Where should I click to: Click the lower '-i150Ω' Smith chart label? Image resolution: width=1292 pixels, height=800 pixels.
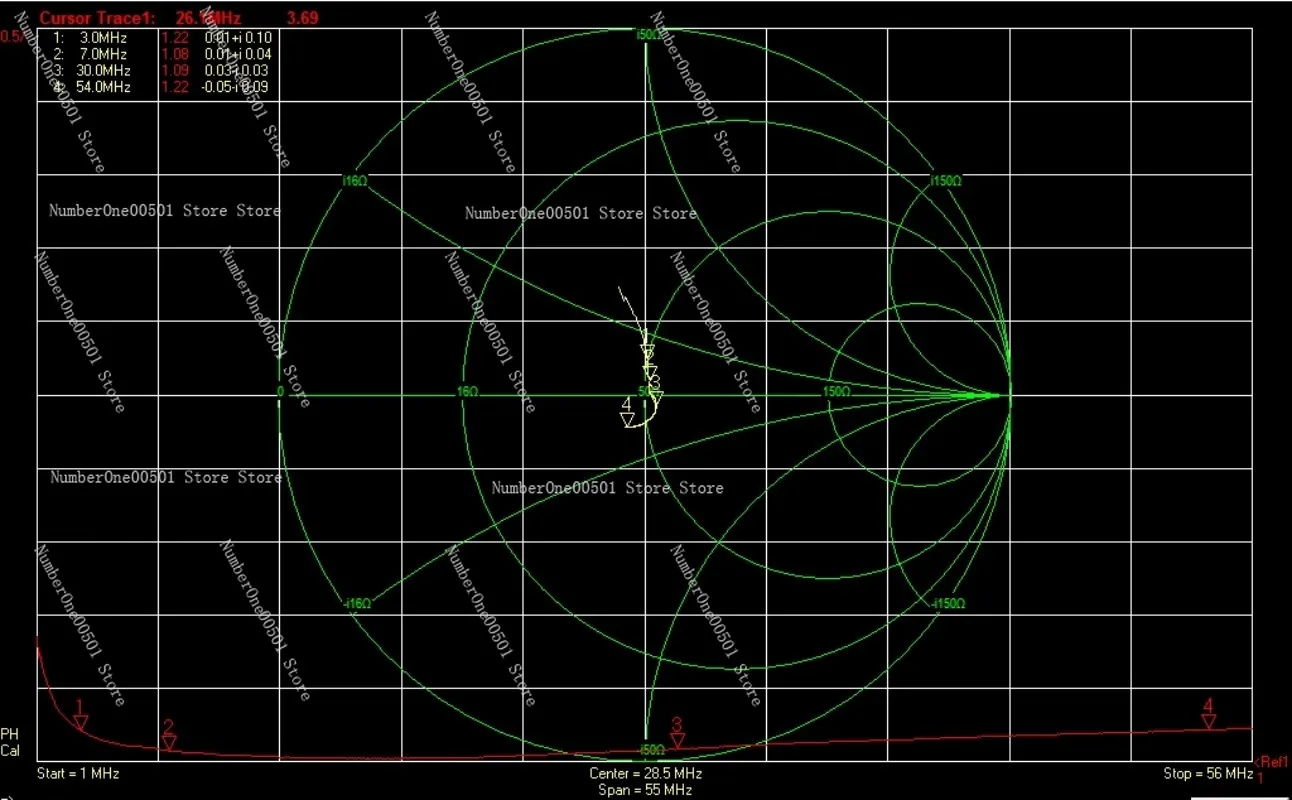[x=947, y=604]
